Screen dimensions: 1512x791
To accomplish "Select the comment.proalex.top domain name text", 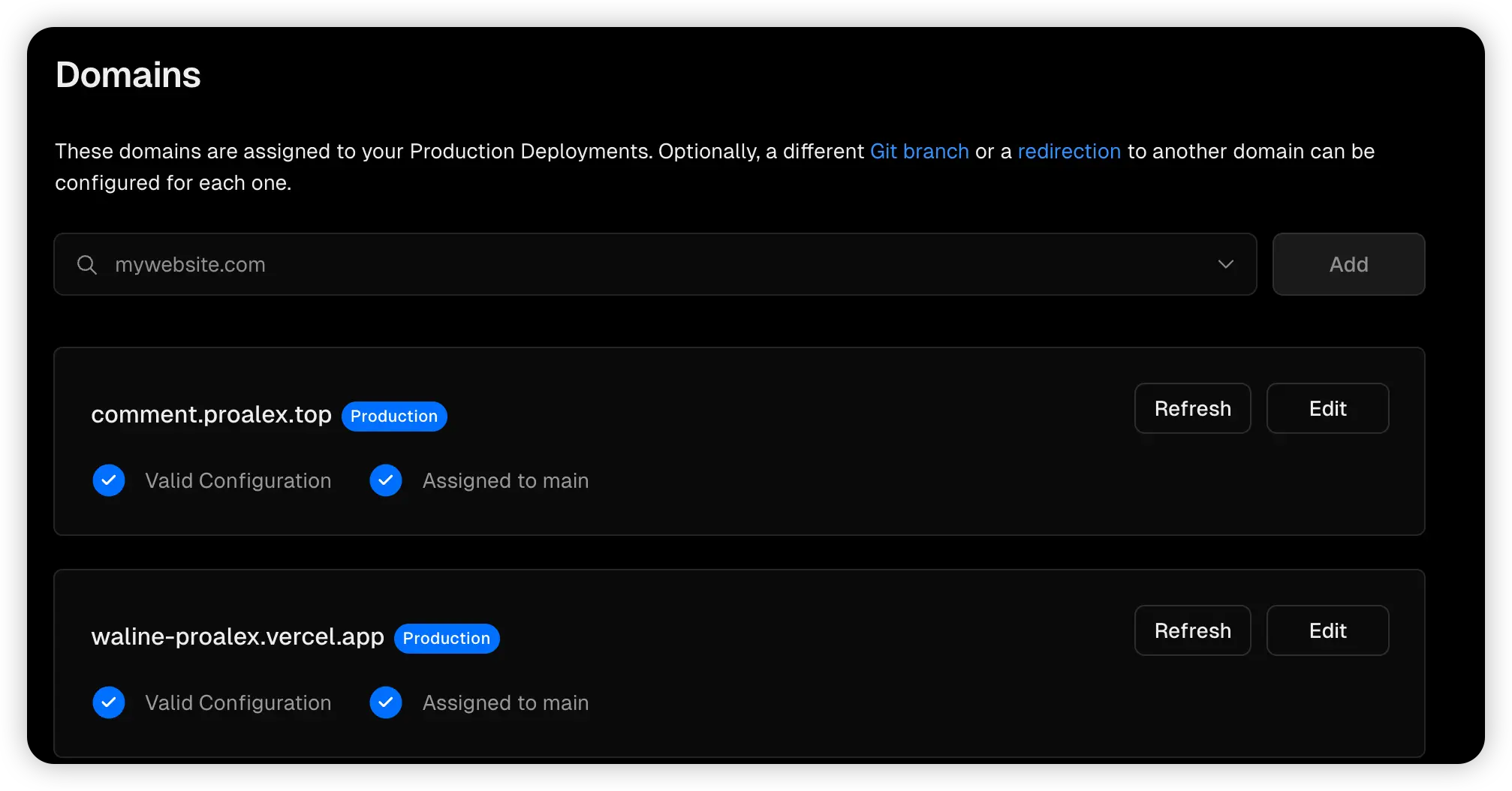I will [212, 415].
